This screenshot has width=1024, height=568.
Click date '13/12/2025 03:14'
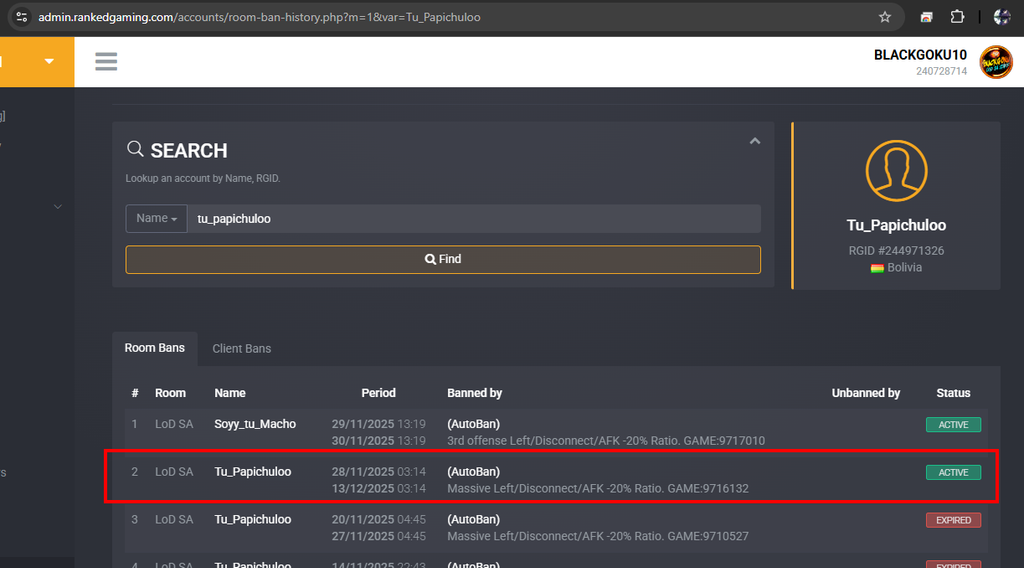point(378,488)
